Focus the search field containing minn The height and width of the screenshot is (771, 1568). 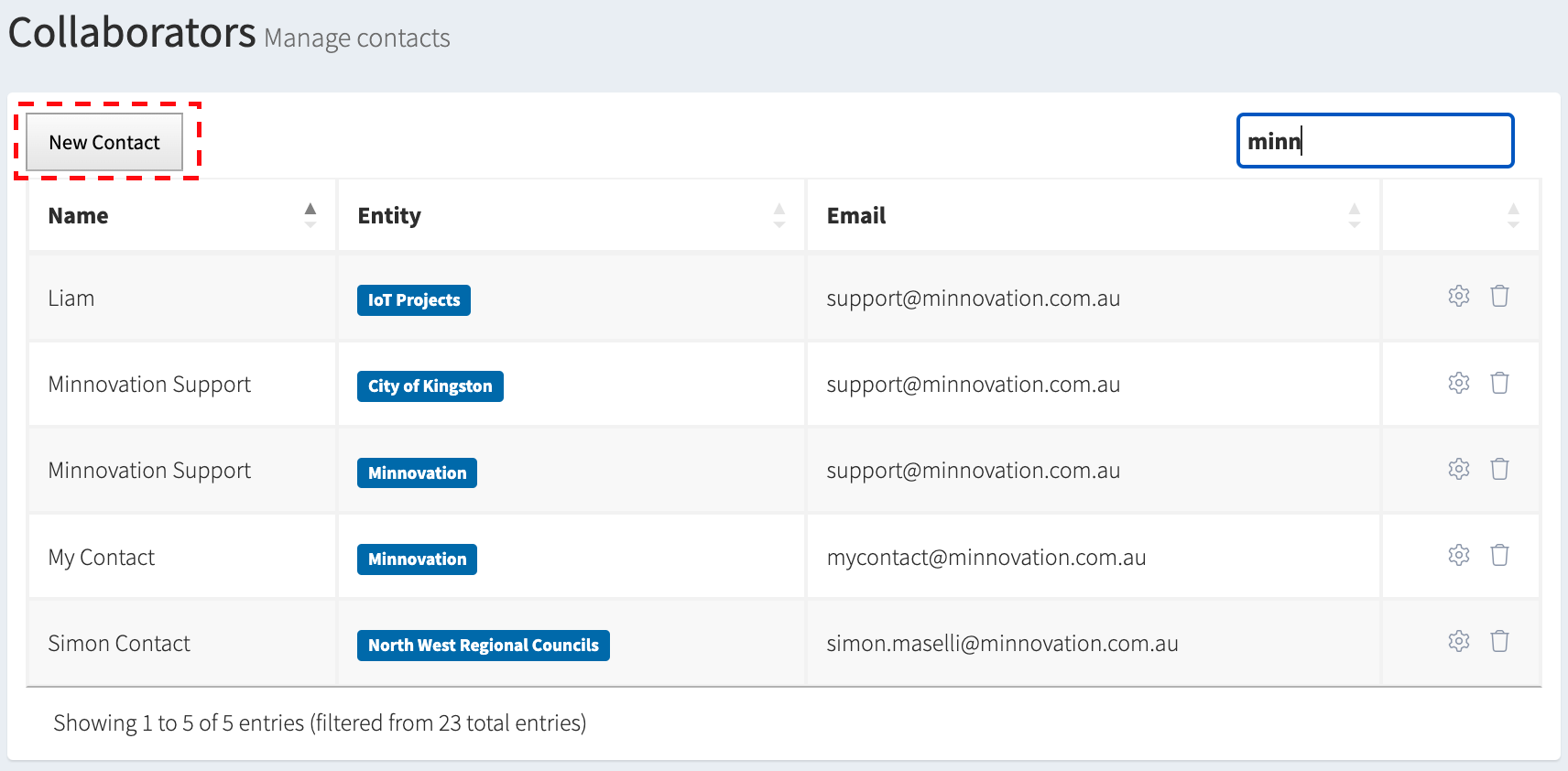(1374, 141)
